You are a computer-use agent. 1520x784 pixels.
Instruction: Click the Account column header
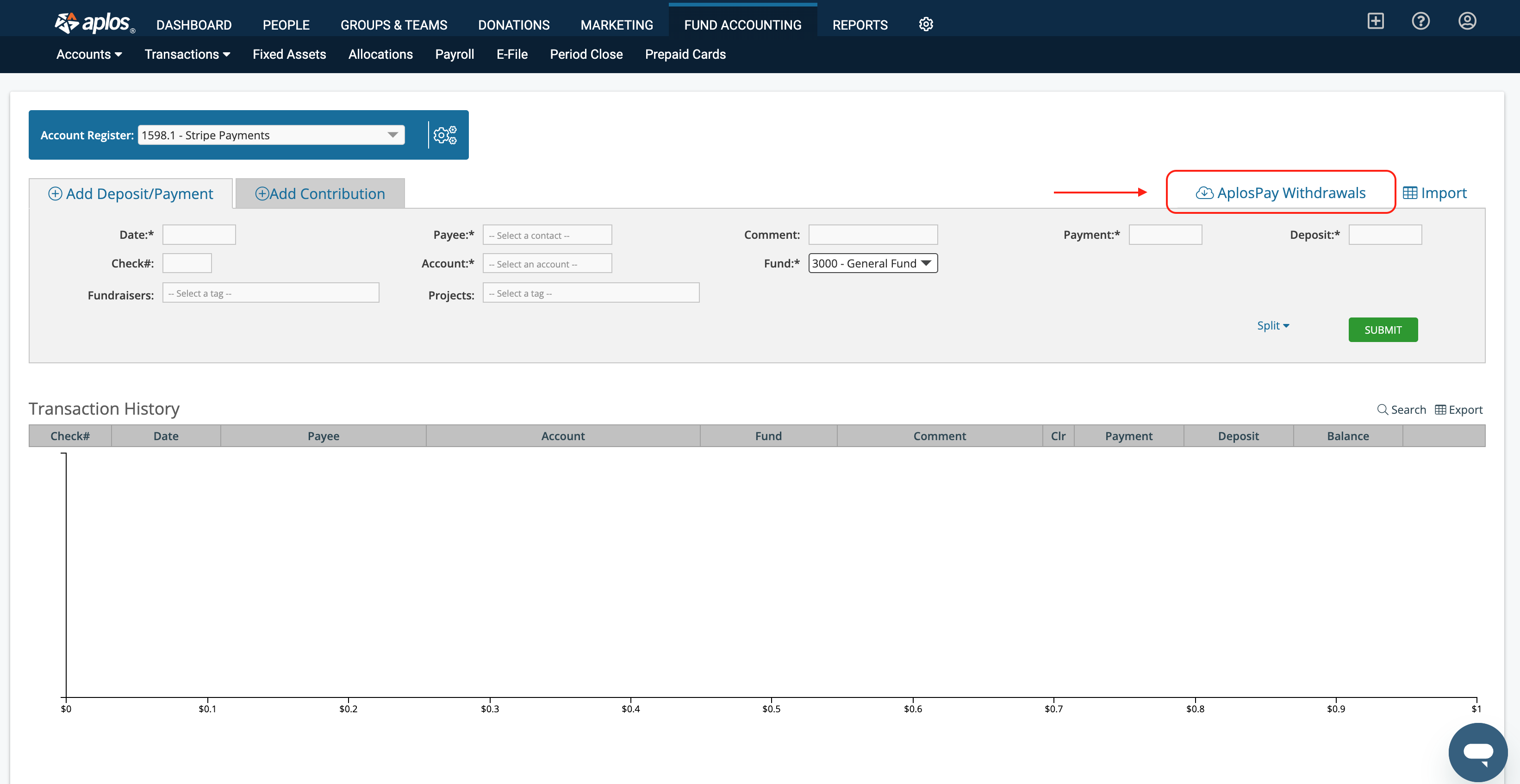(x=563, y=436)
